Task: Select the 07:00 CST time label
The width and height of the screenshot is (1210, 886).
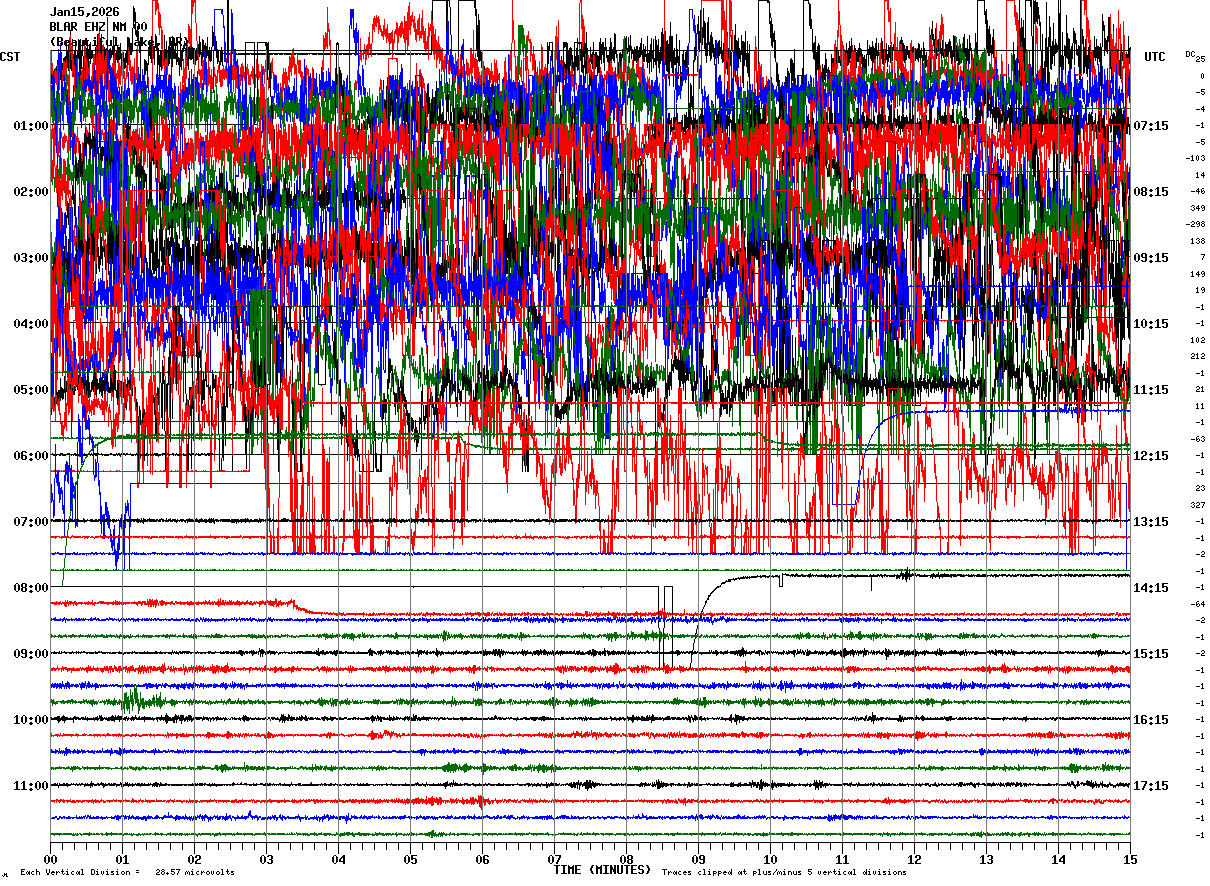Action: point(32,522)
